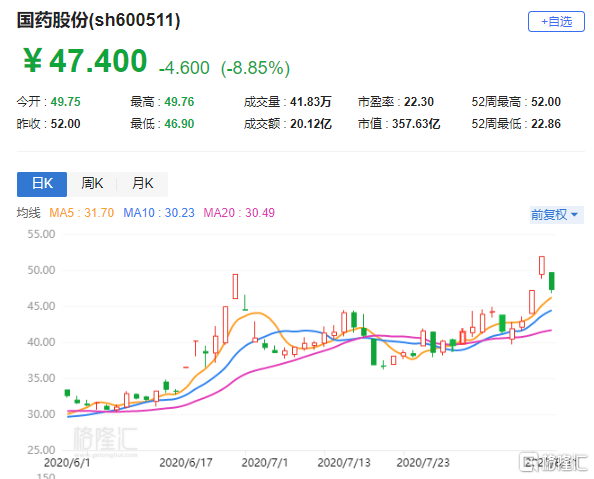Select the 市盈率 value 22.30
The height and width of the screenshot is (479, 594).
(x=419, y=102)
